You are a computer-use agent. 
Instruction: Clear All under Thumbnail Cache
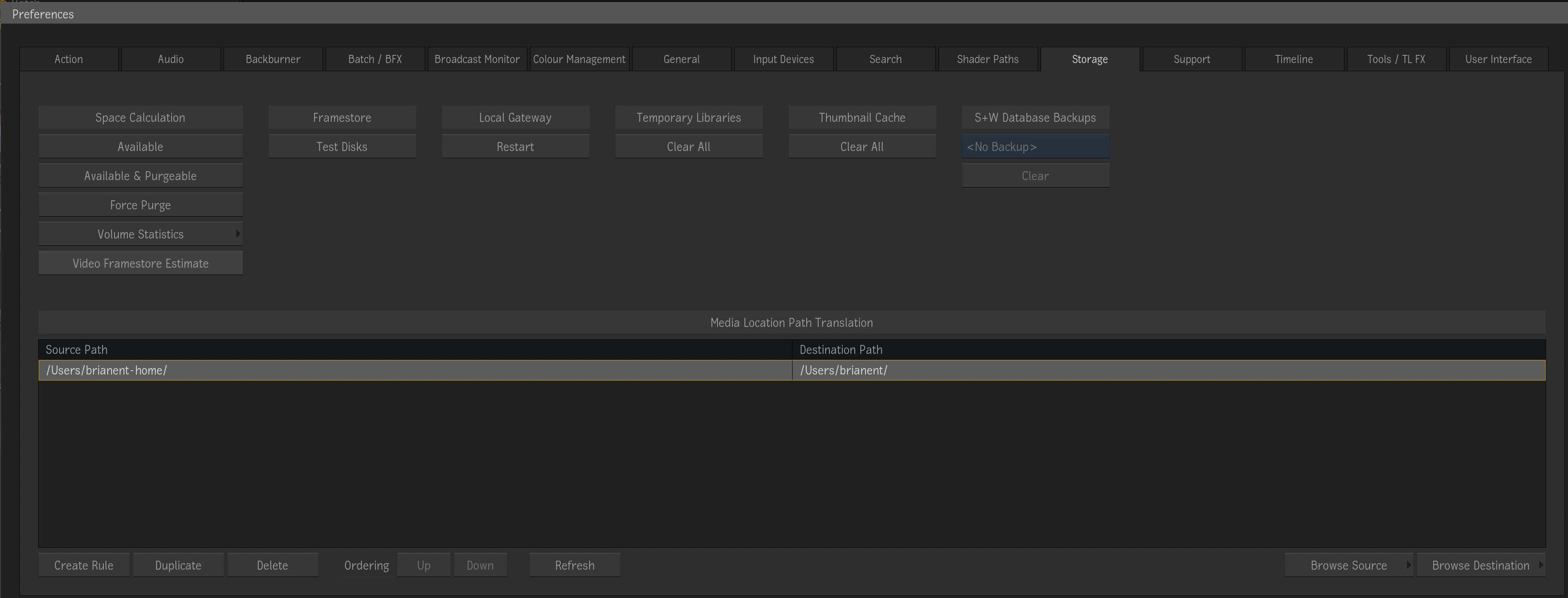click(x=861, y=147)
